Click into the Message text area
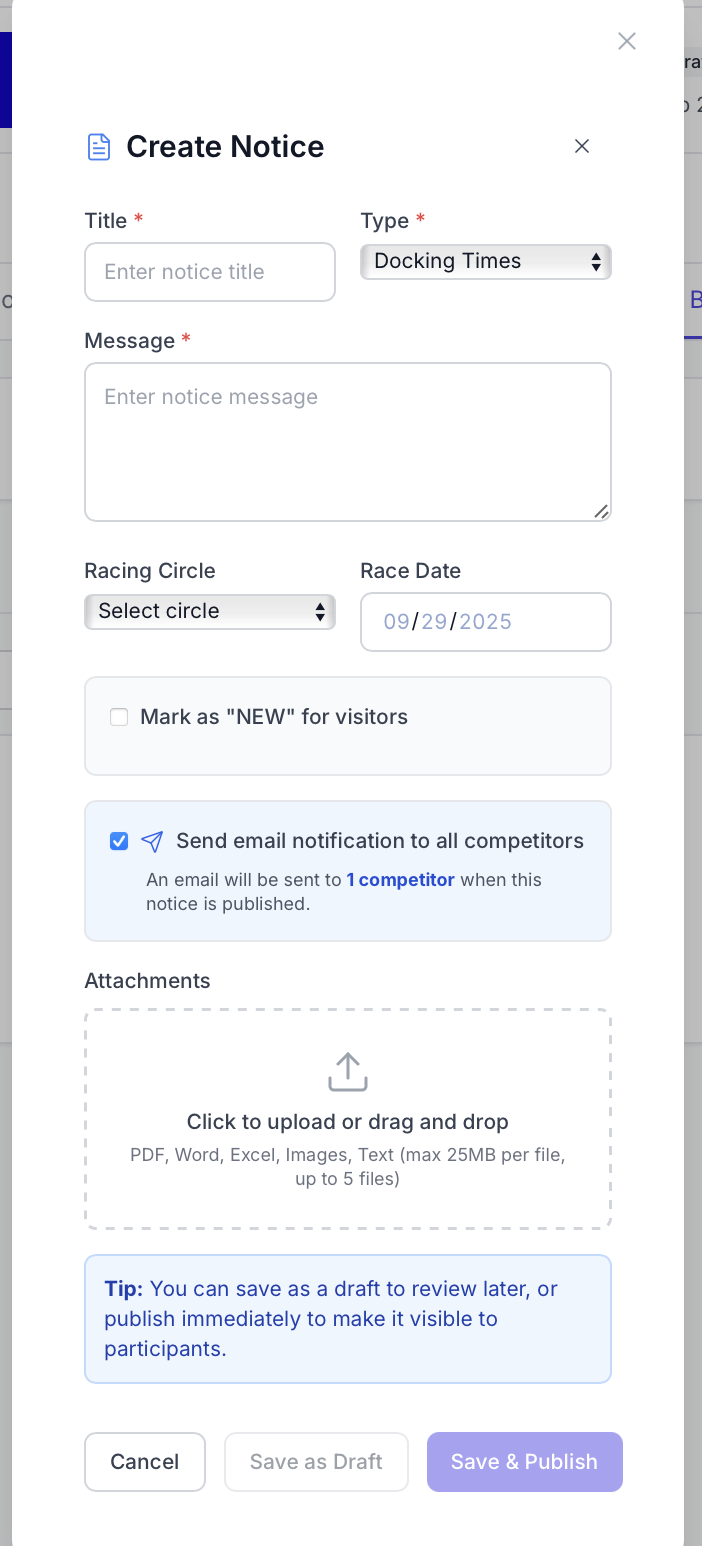The width and height of the screenshot is (702, 1546). click(x=348, y=442)
